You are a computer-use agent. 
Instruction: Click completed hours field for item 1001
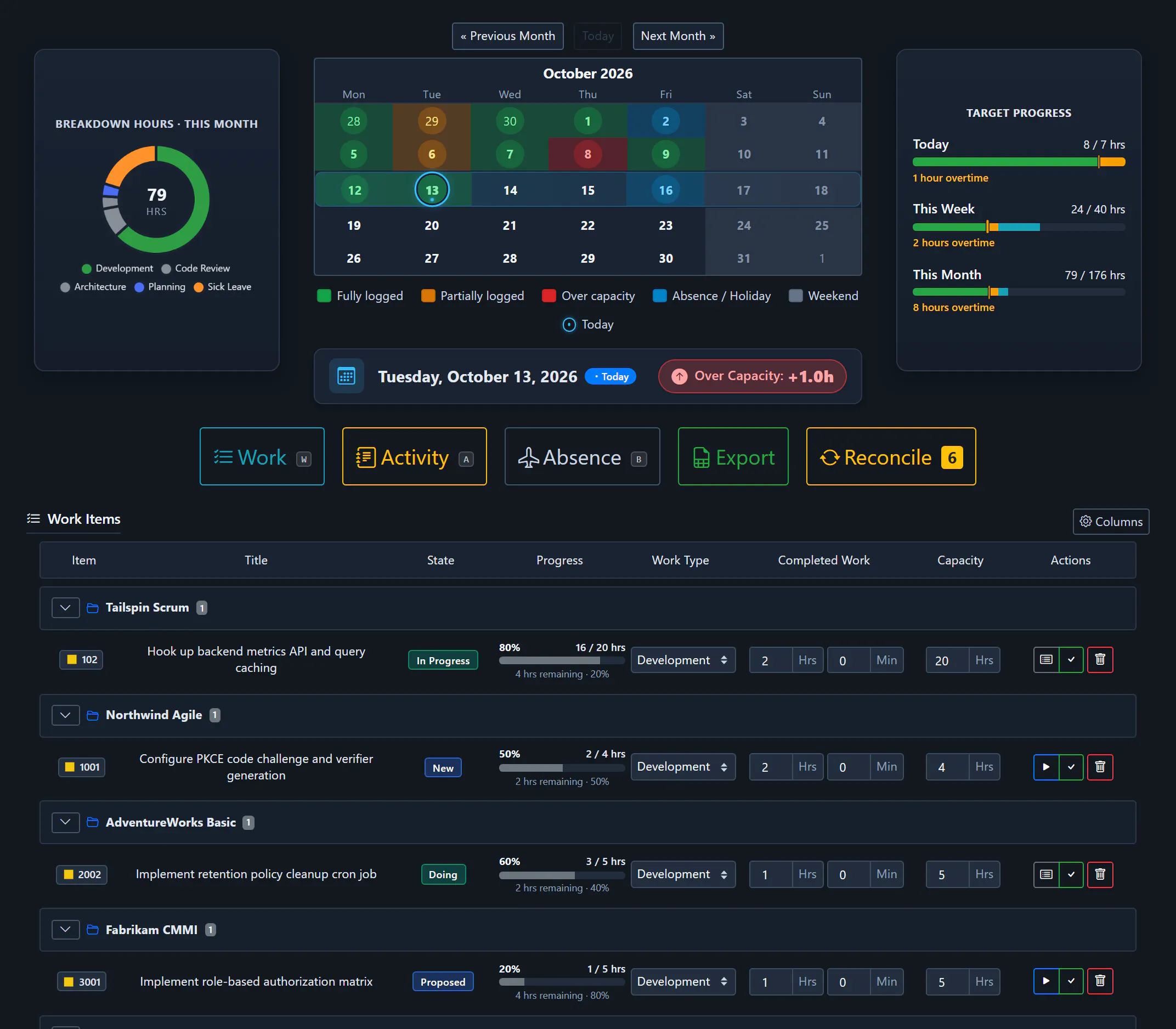(x=771, y=767)
